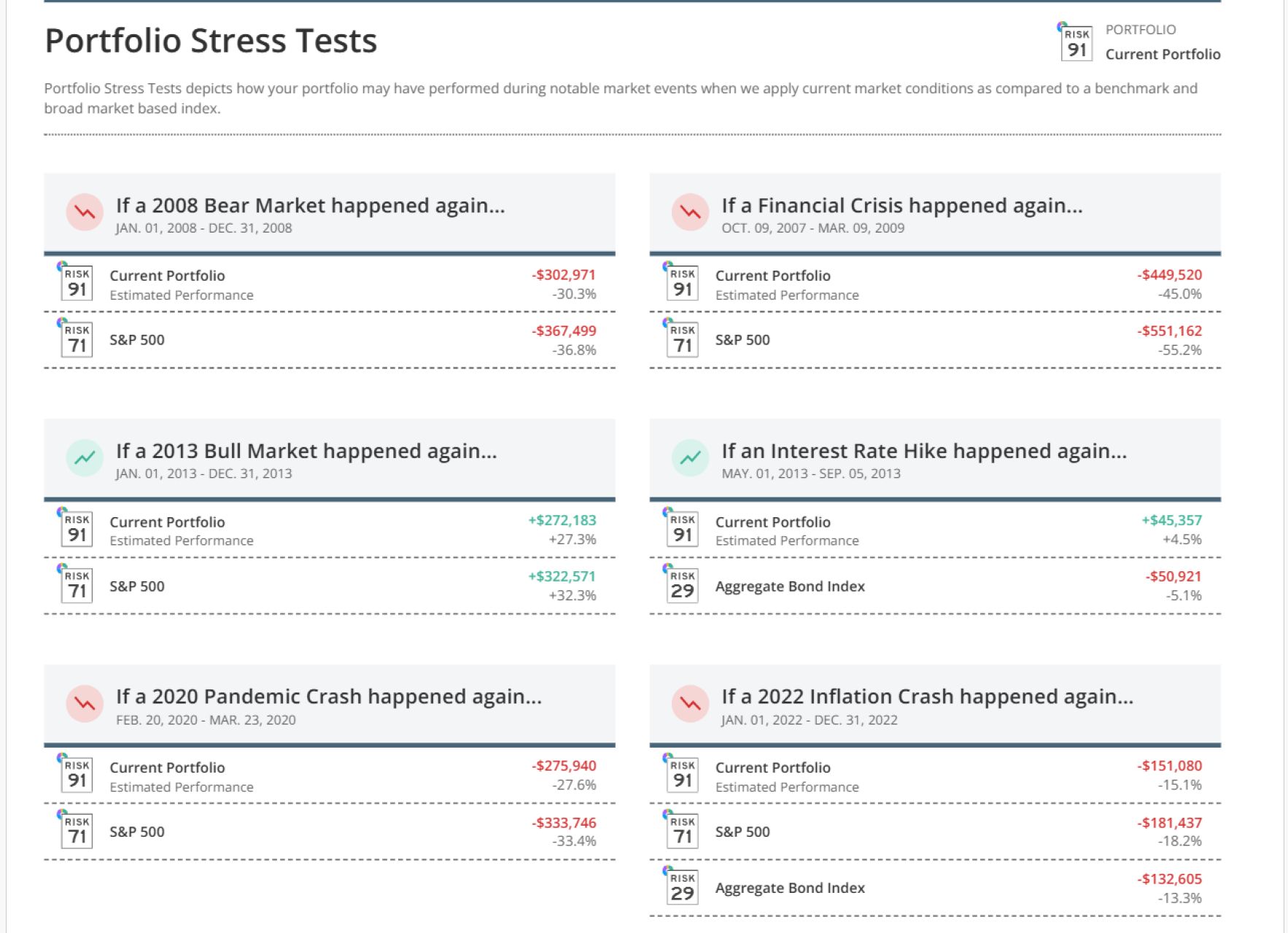The width and height of the screenshot is (1288, 933).
Task: Select the 2020 Pandemic Crash downtrend icon
Action: (x=85, y=704)
